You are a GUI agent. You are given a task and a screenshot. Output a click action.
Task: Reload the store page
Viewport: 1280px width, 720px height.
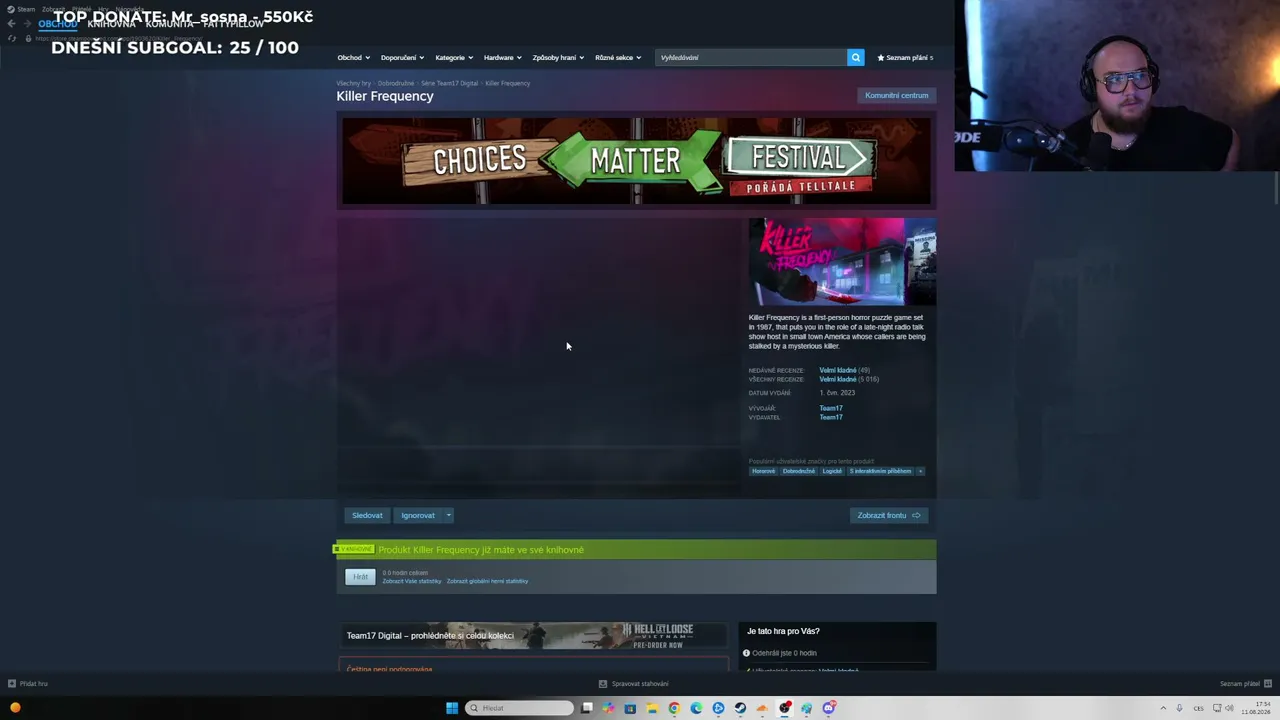click(x=11, y=38)
